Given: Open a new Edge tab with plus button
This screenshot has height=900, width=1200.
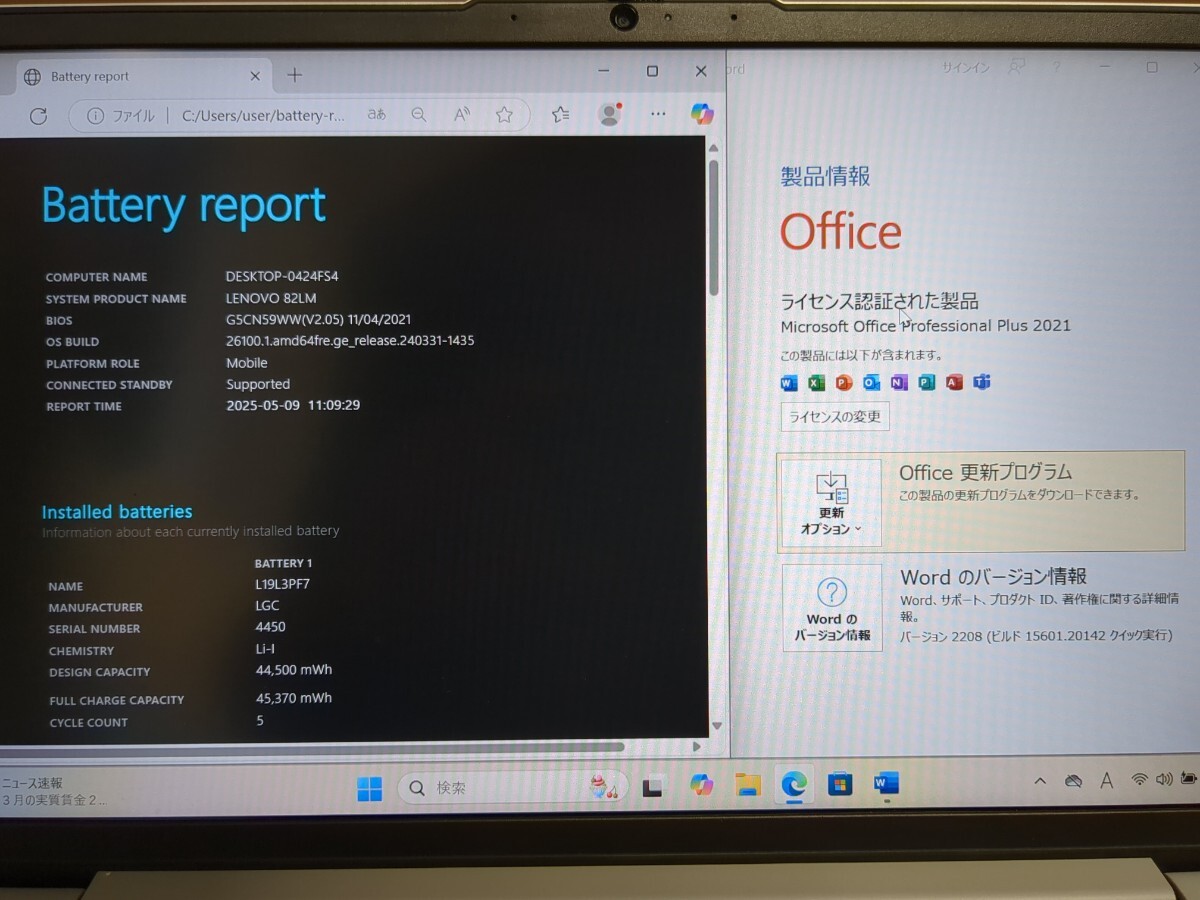Looking at the screenshot, I should pyautogui.click(x=294, y=75).
